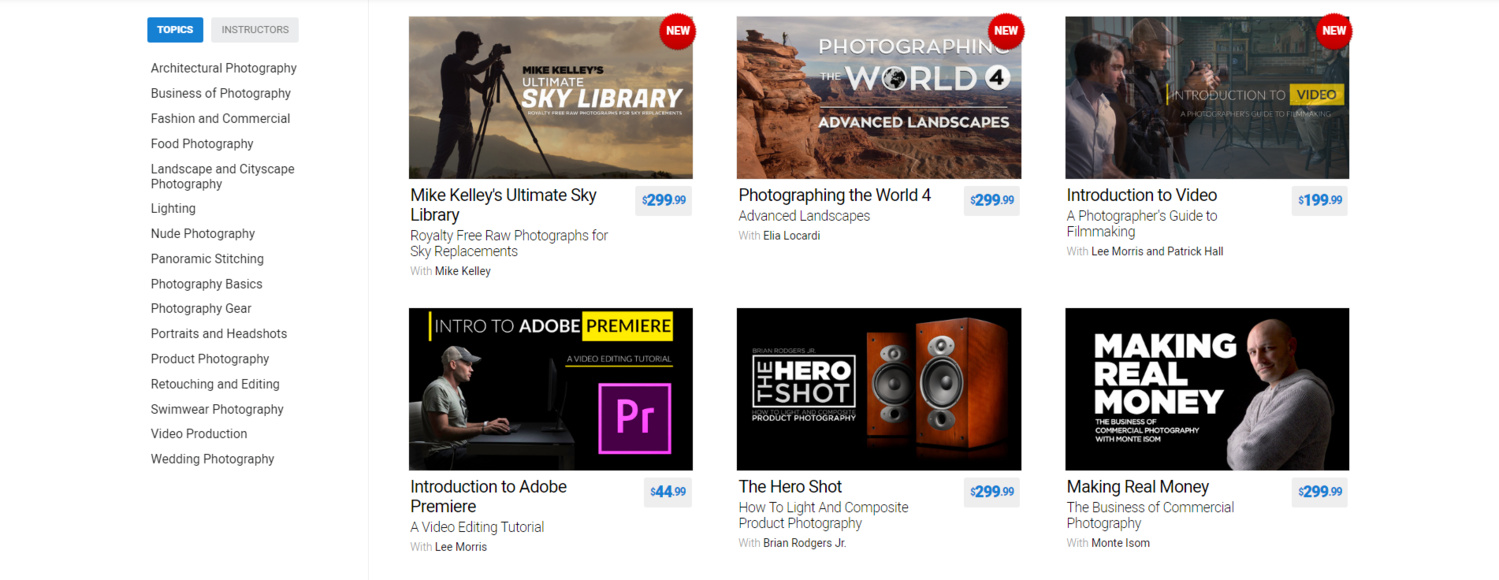Screen dimensions: 1499x580
Task: Go to the Portraits and Headshots topic
Action: click(219, 334)
